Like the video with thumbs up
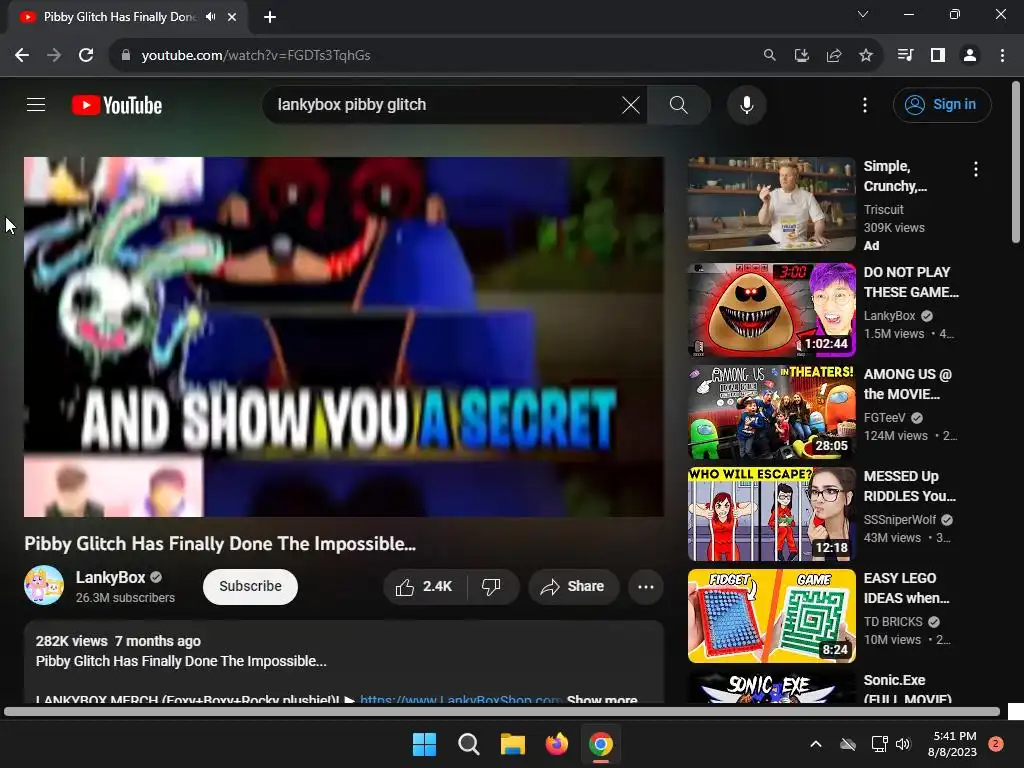Screen dimensions: 1024x768 click(424, 586)
